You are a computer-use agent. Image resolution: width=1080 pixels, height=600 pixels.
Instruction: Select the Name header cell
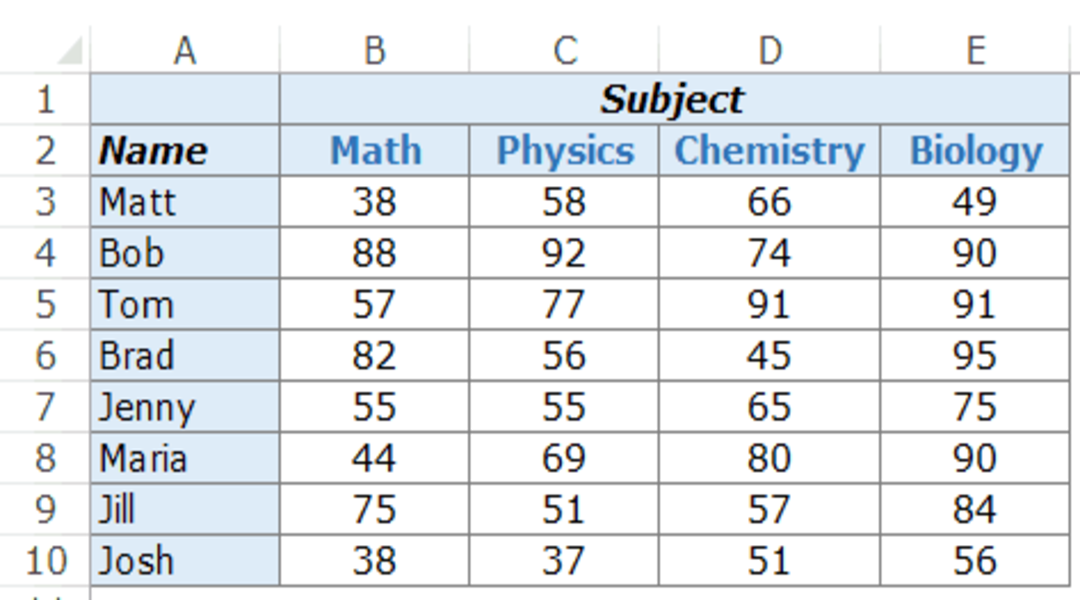(185, 150)
